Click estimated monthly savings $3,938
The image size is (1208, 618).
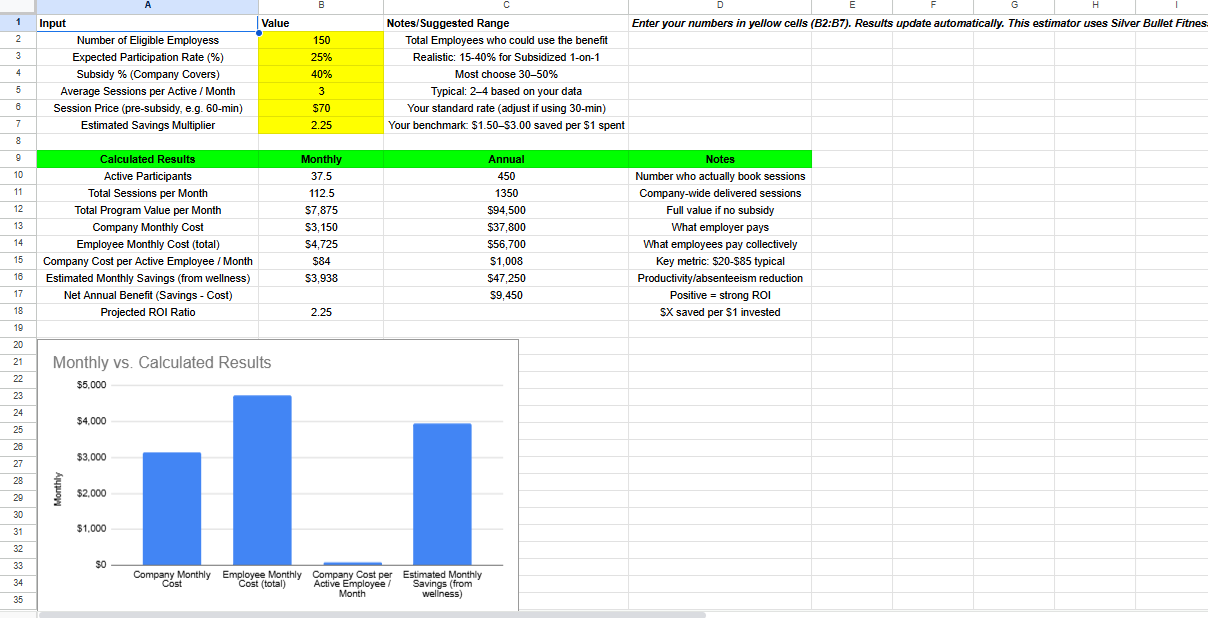point(321,278)
